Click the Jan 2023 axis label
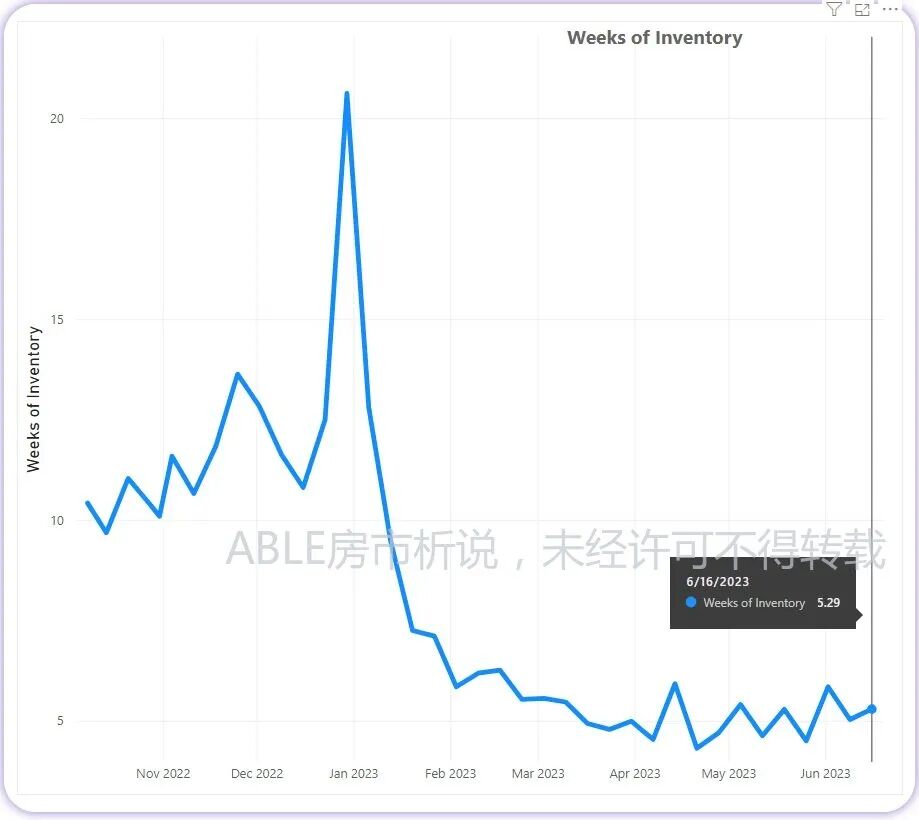 (353, 774)
